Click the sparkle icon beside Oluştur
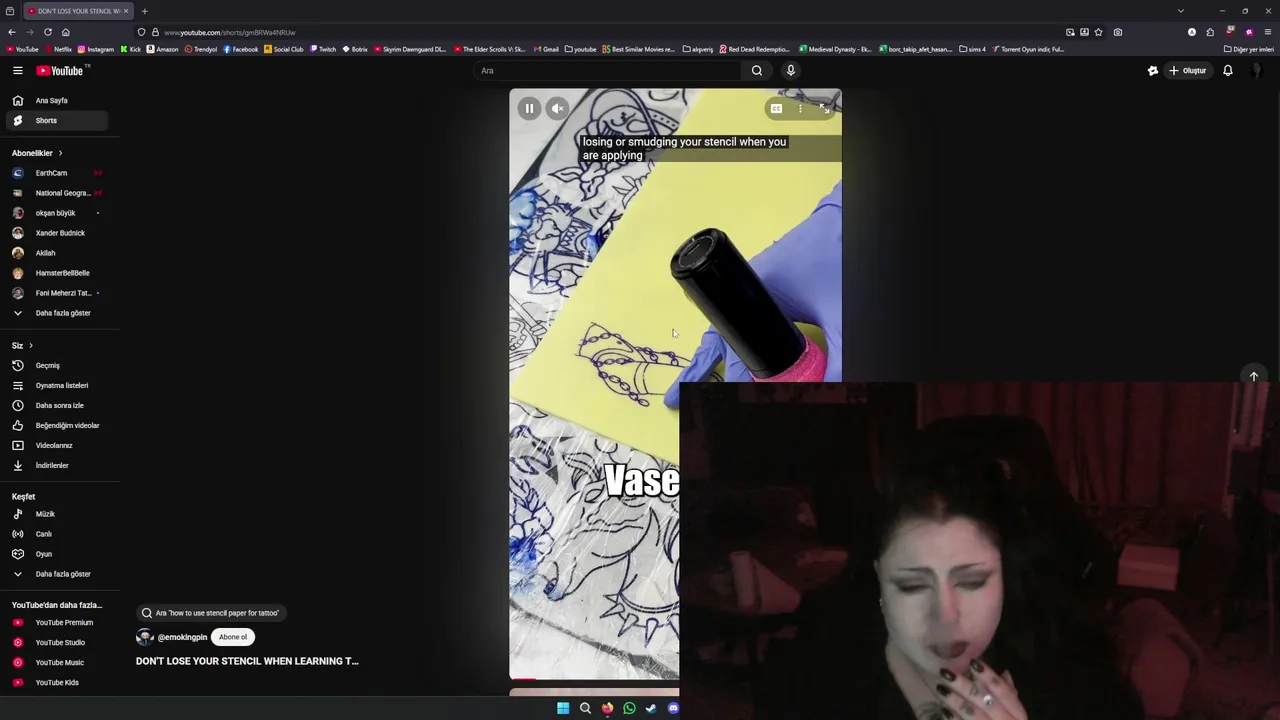This screenshot has height=720, width=1280. coord(1152,70)
